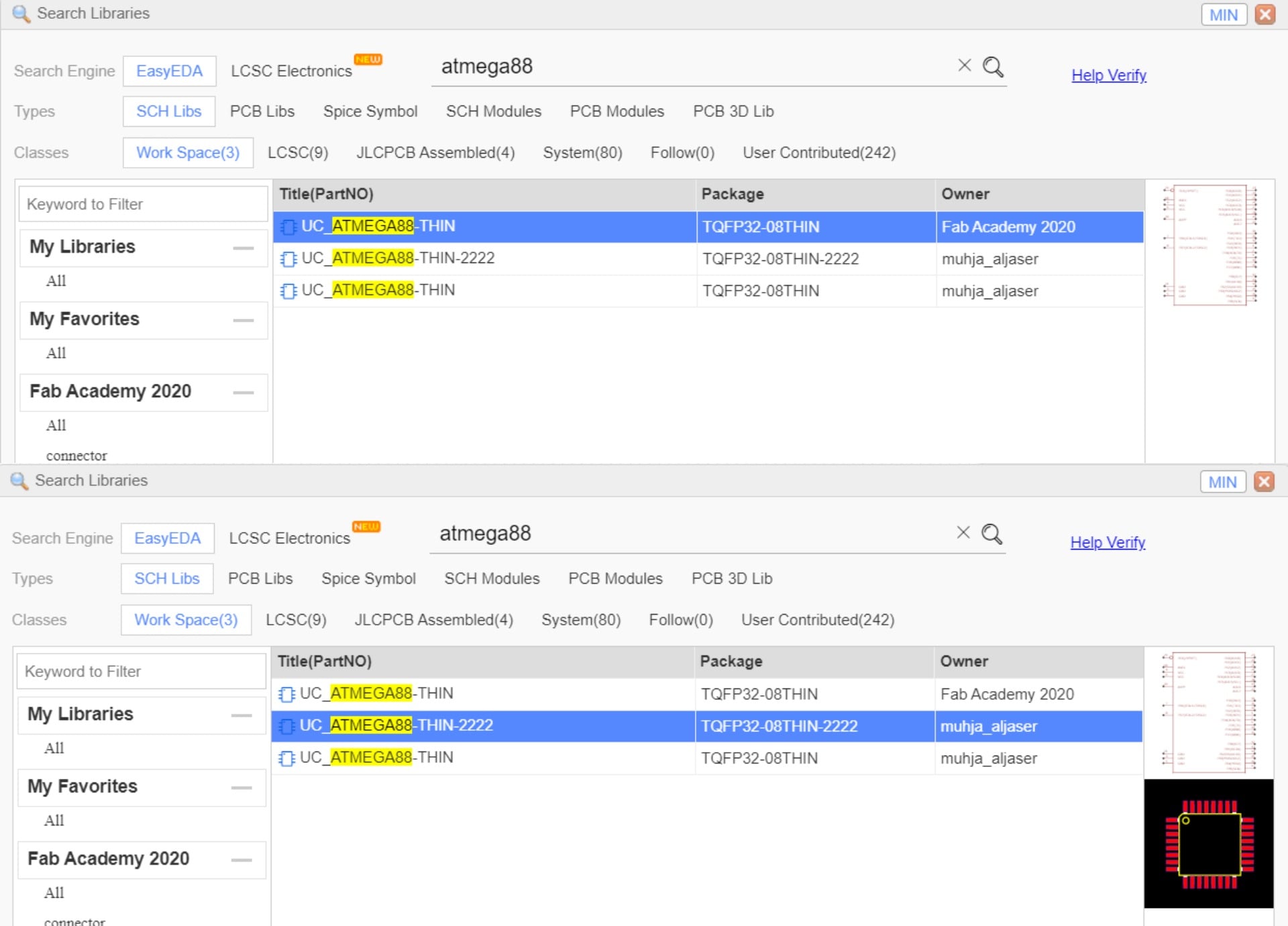Collapse My Libraries section in top dialog
This screenshot has width=1288, height=926.
(x=243, y=248)
